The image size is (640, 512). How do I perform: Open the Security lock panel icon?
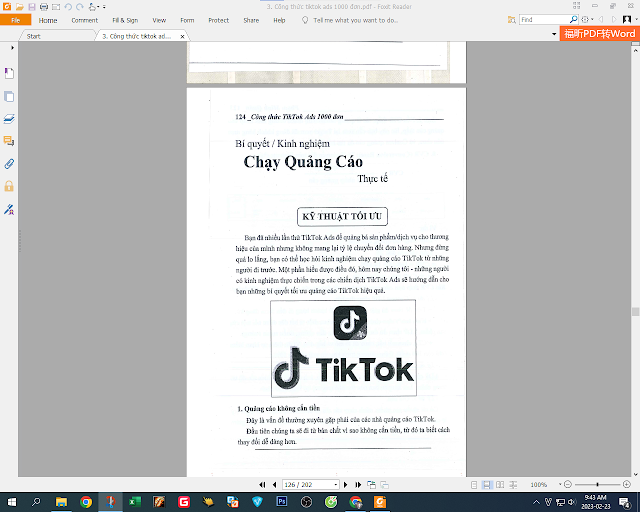pos(9,186)
